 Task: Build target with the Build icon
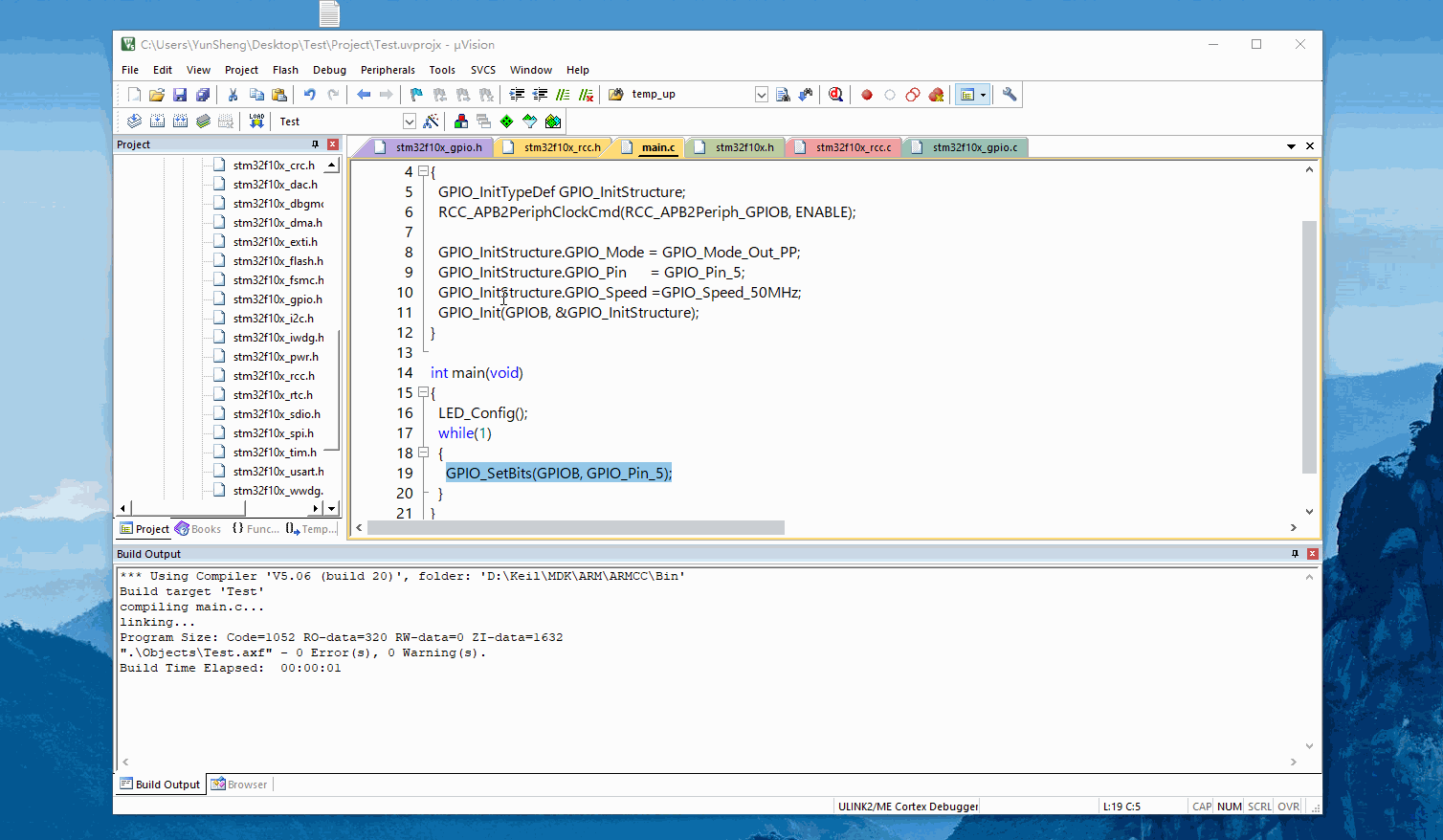pos(157,122)
